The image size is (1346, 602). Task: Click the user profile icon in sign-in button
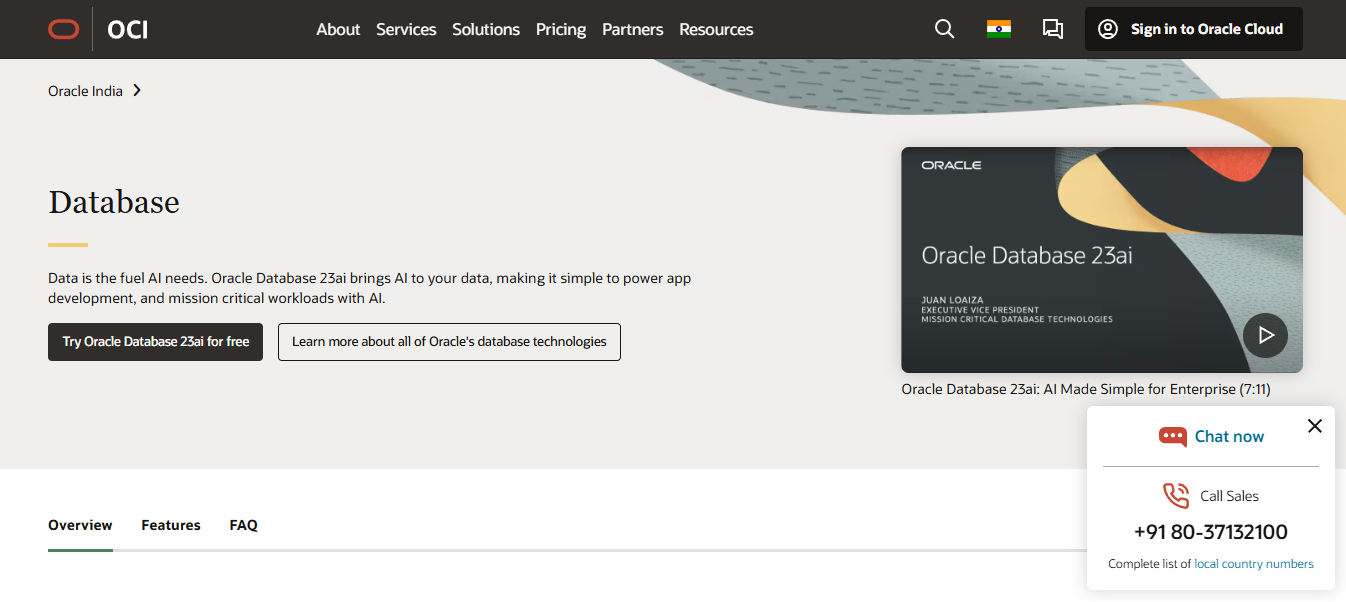pos(1107,29)
